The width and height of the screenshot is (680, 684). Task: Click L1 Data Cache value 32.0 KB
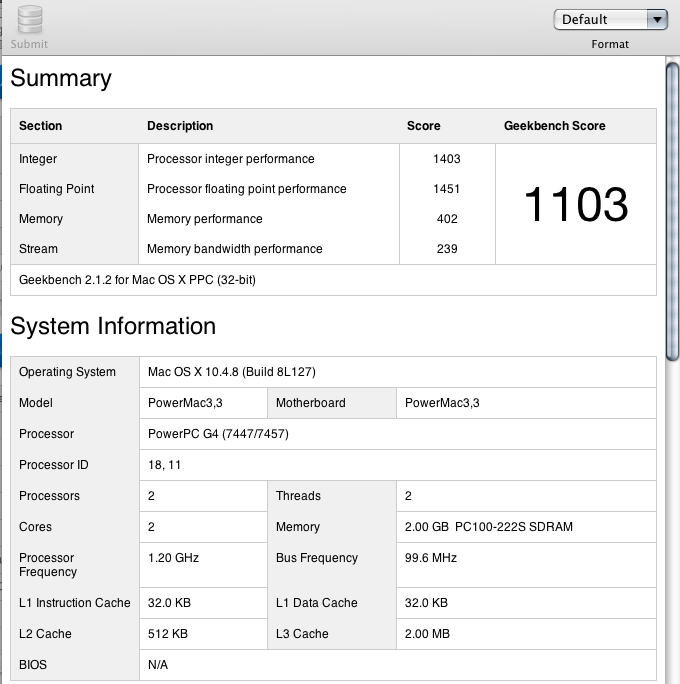coord(426,603)
